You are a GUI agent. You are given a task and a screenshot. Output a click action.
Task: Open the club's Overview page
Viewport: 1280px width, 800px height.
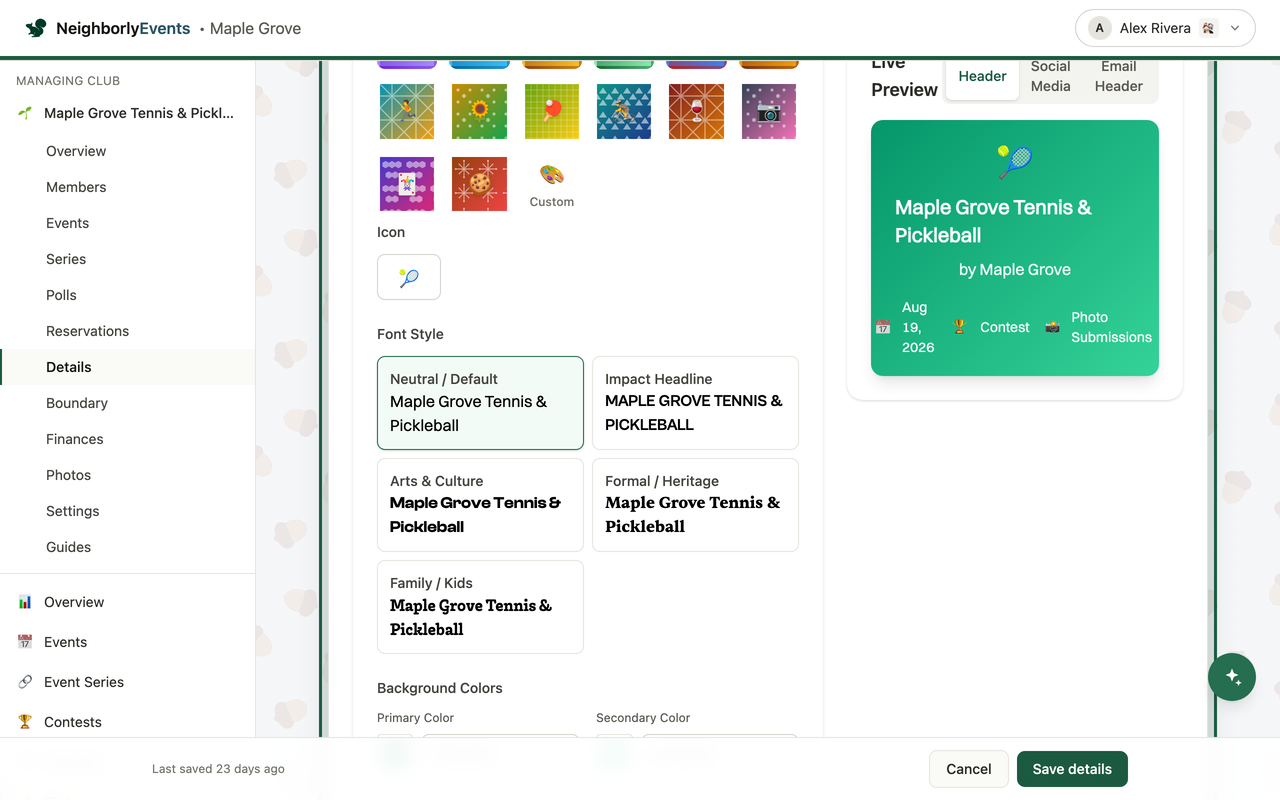76,151
